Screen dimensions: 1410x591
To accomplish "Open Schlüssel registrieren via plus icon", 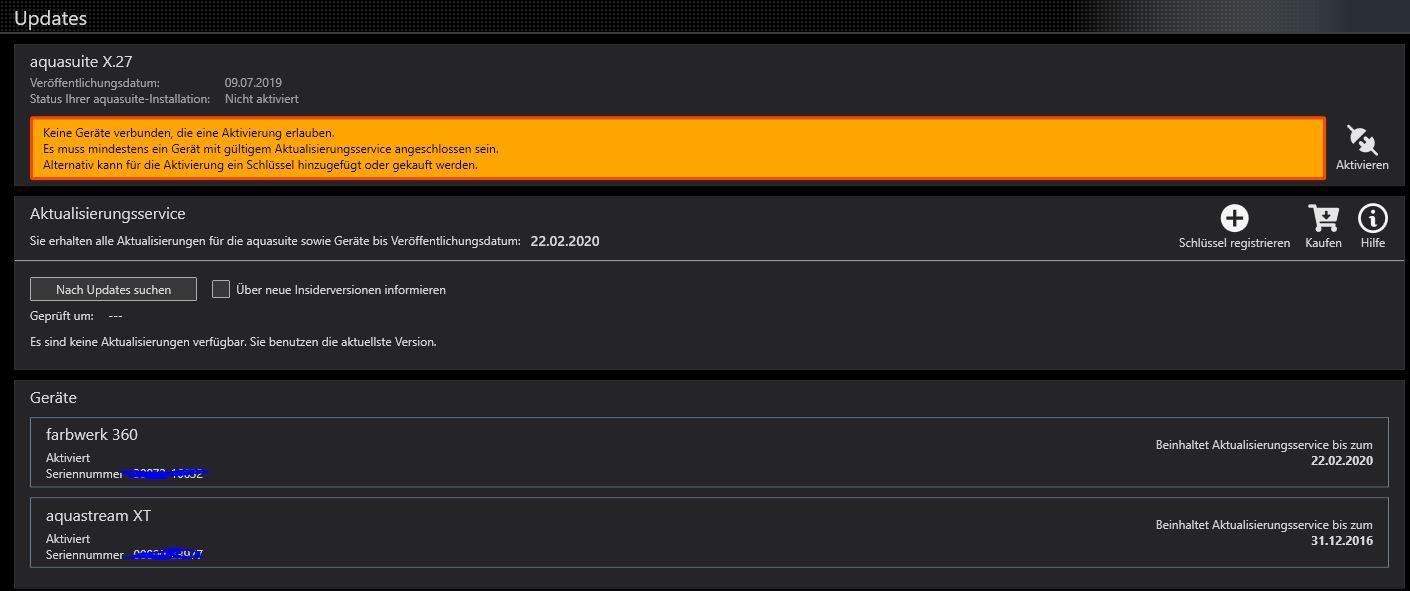I will (1235, 218).
